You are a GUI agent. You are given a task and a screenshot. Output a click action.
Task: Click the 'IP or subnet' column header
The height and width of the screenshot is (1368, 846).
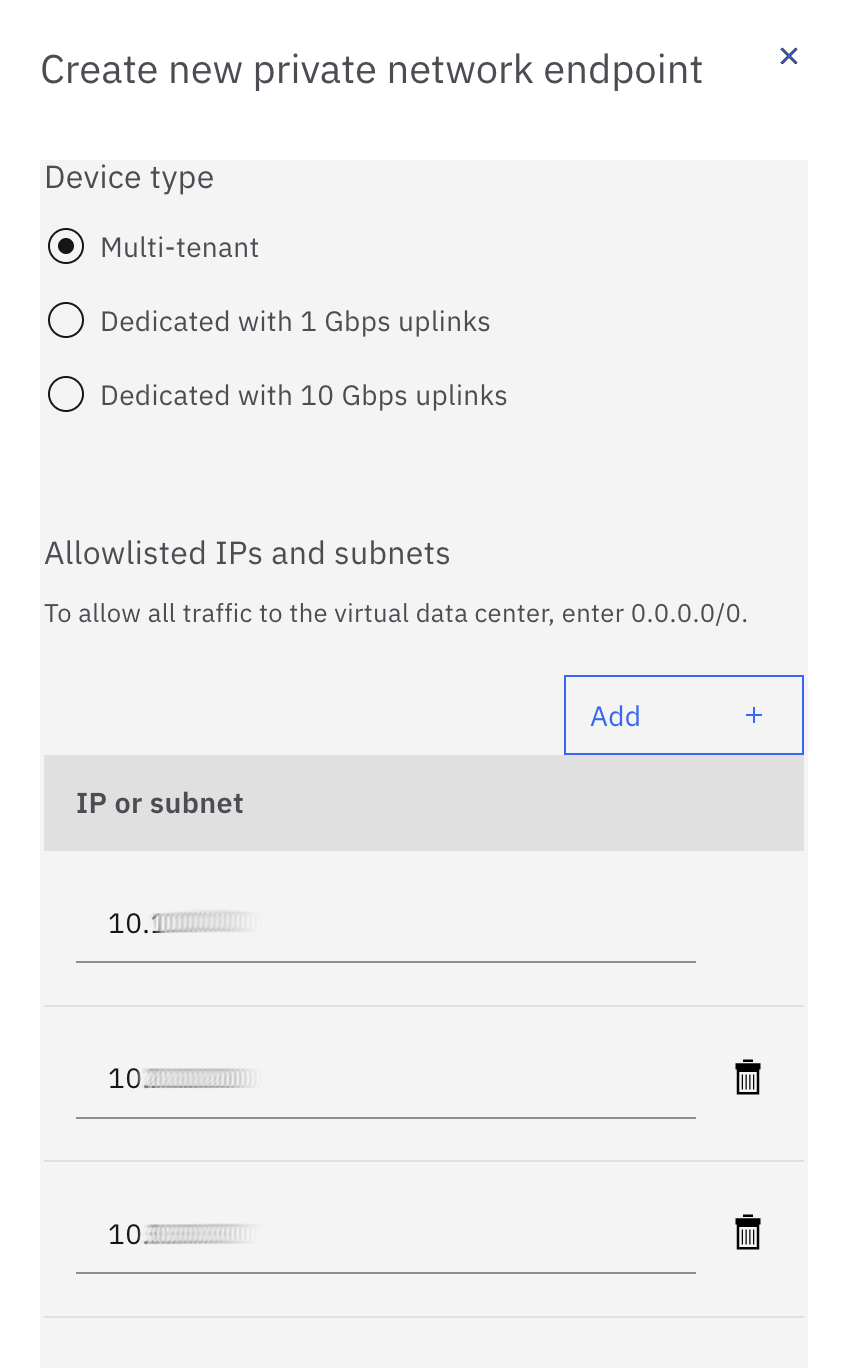(x=160, y=803)
